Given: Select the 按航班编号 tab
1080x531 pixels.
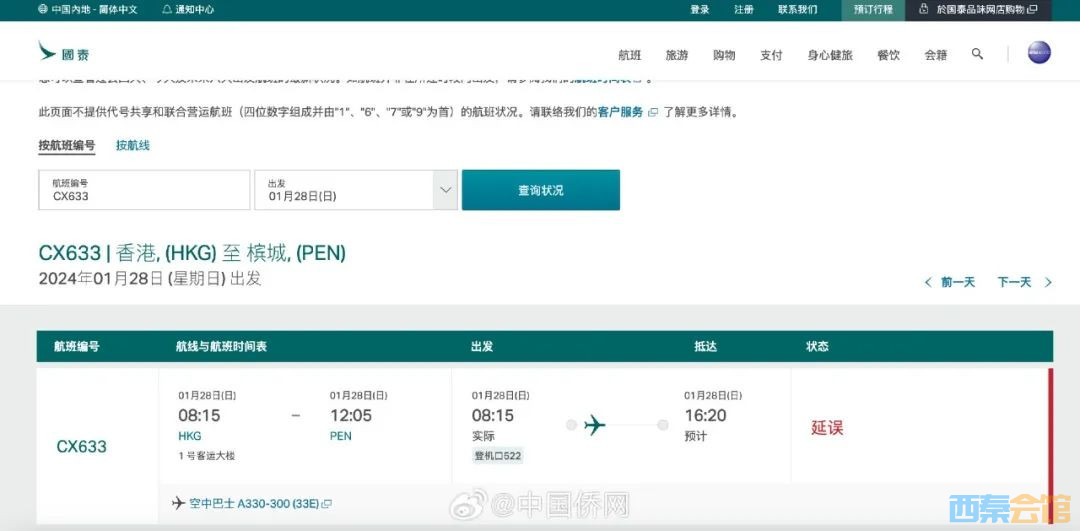Looking at the screenshot, I should (x=67, y=146).
